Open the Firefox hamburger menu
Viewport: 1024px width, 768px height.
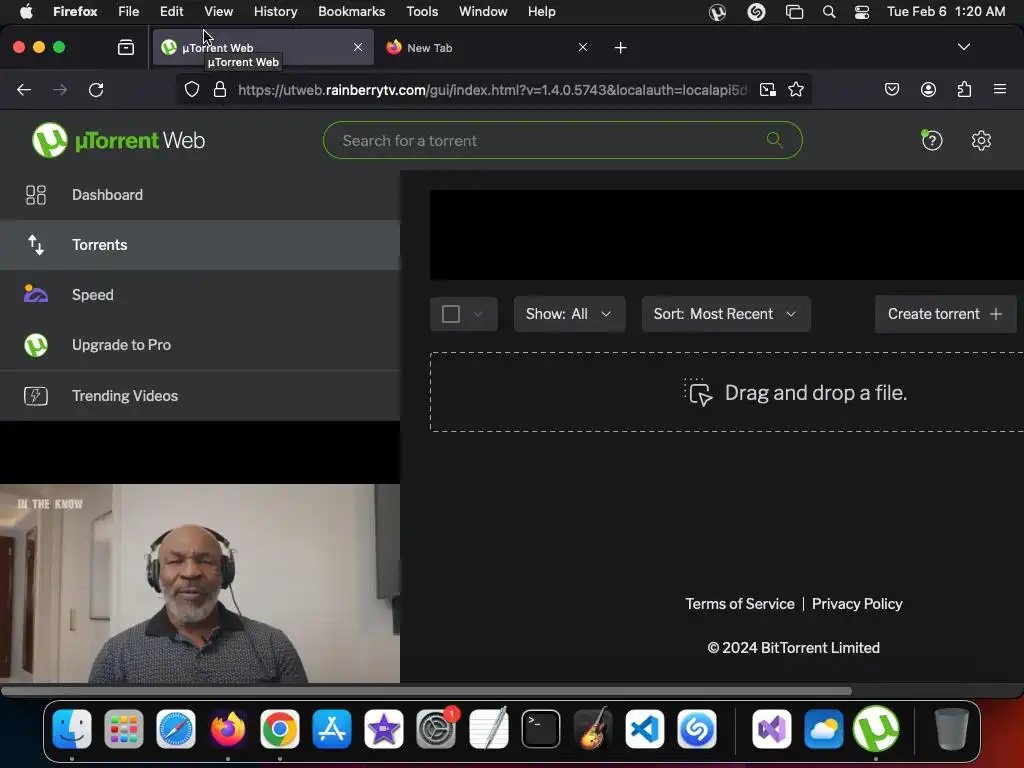click(x=999, y=89)
